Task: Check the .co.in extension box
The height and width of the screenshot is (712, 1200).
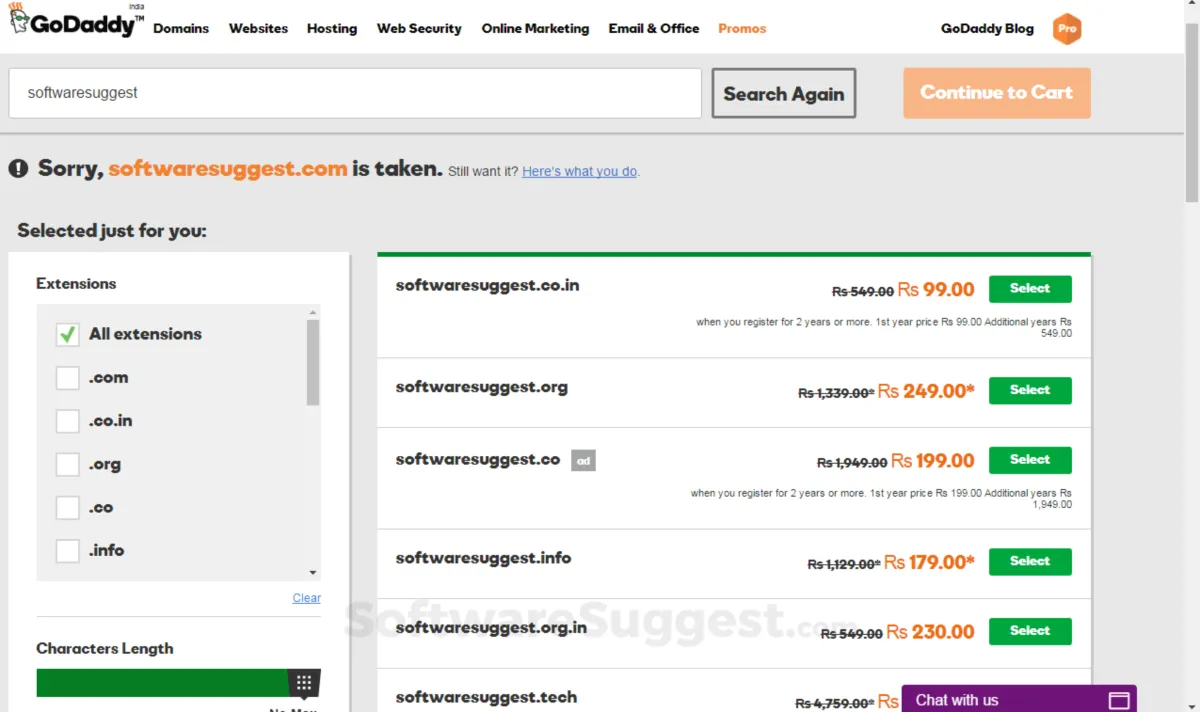Action: [x=68, y=421]
